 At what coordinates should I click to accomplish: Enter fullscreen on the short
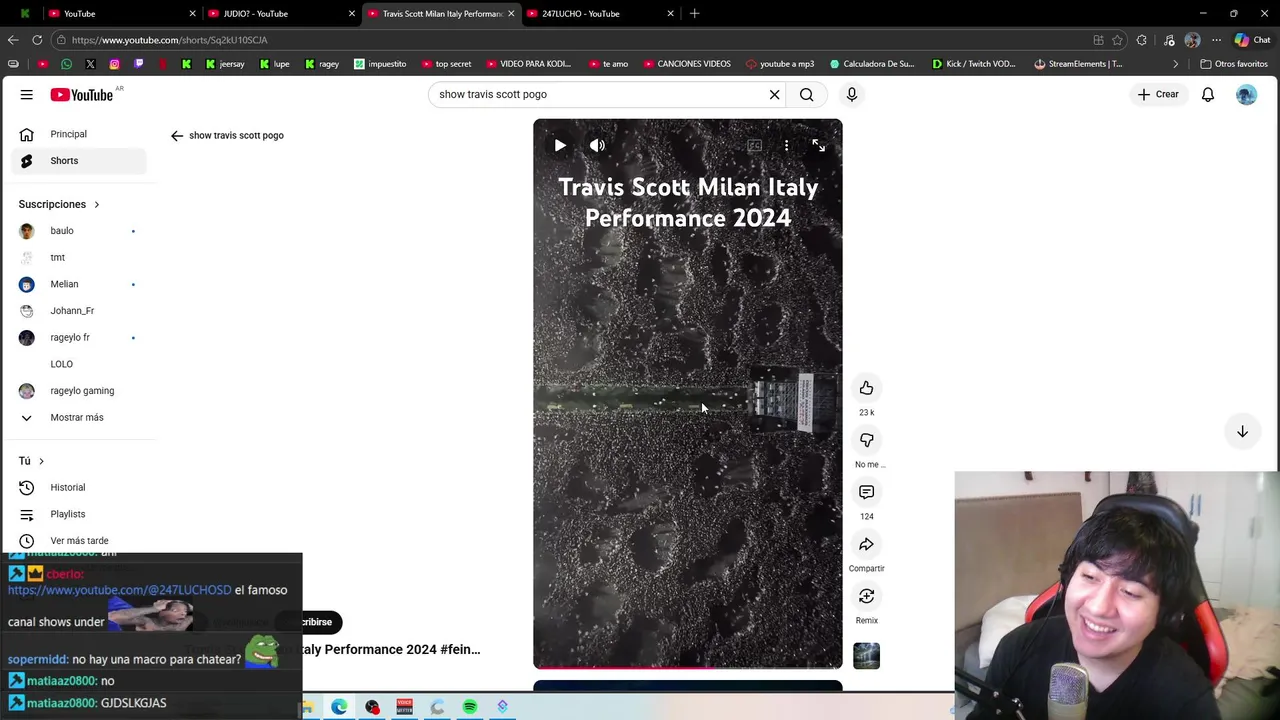(x=818, y=146)
